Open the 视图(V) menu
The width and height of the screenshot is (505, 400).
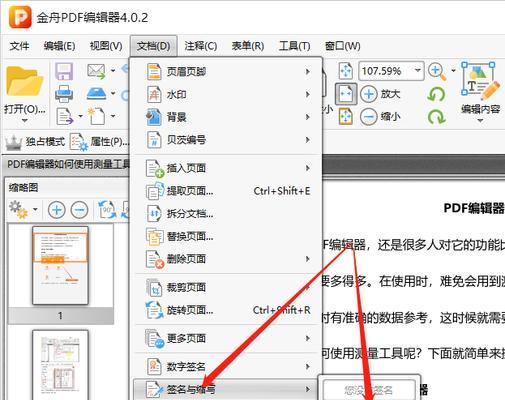point(106,46)
